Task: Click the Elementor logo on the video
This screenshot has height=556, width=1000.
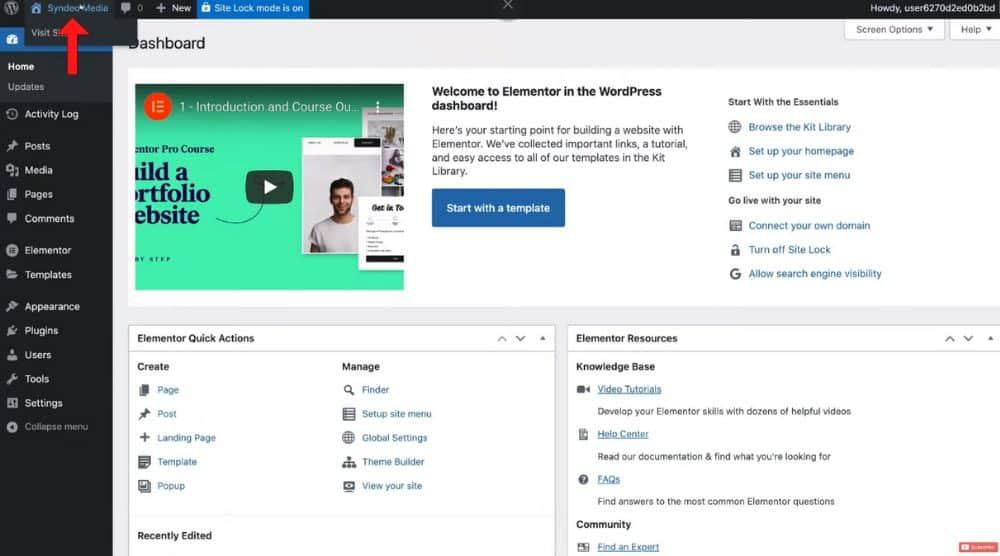Action: click(158, 106)
